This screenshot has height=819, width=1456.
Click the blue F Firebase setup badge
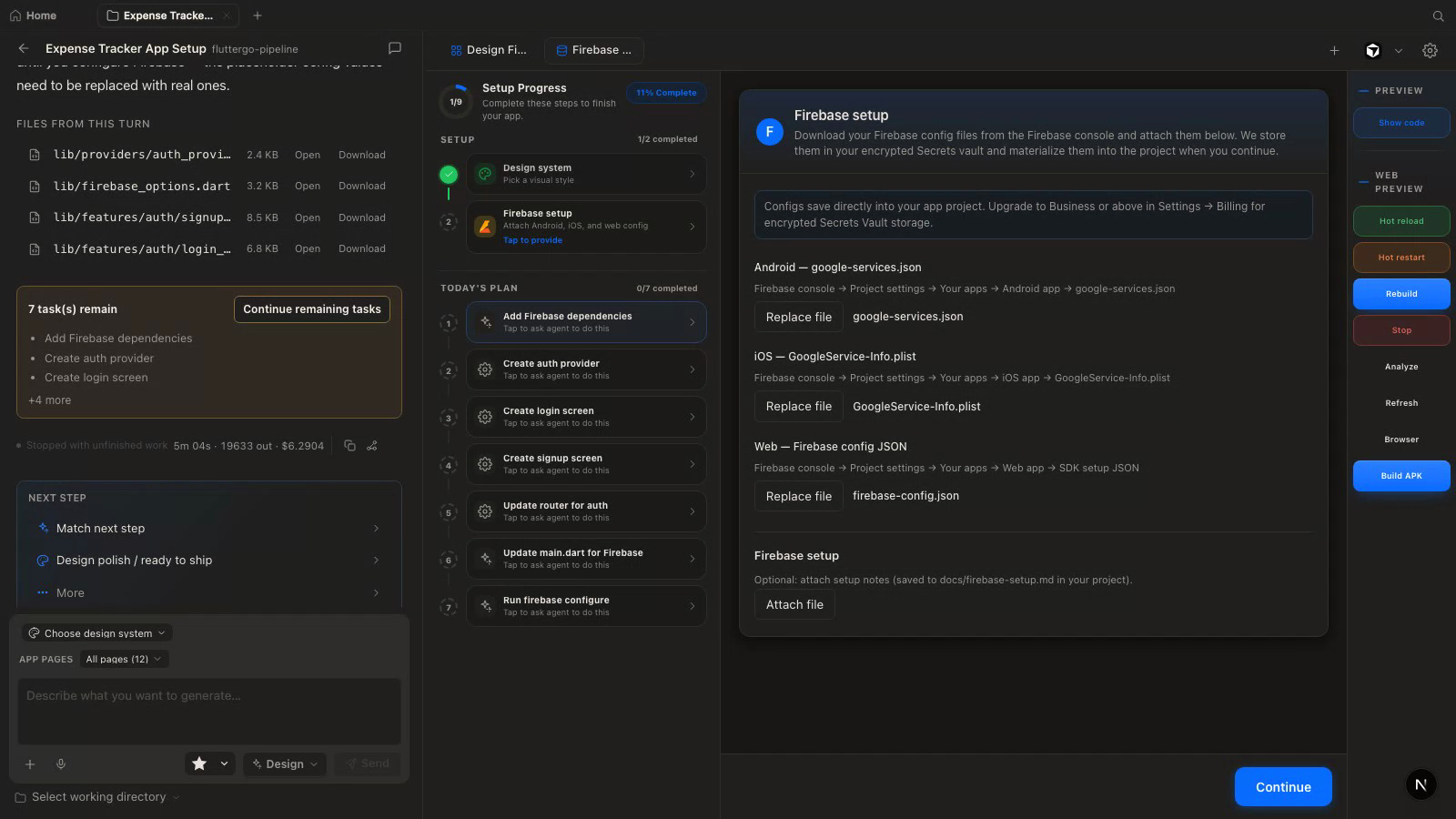coord(770,132)
